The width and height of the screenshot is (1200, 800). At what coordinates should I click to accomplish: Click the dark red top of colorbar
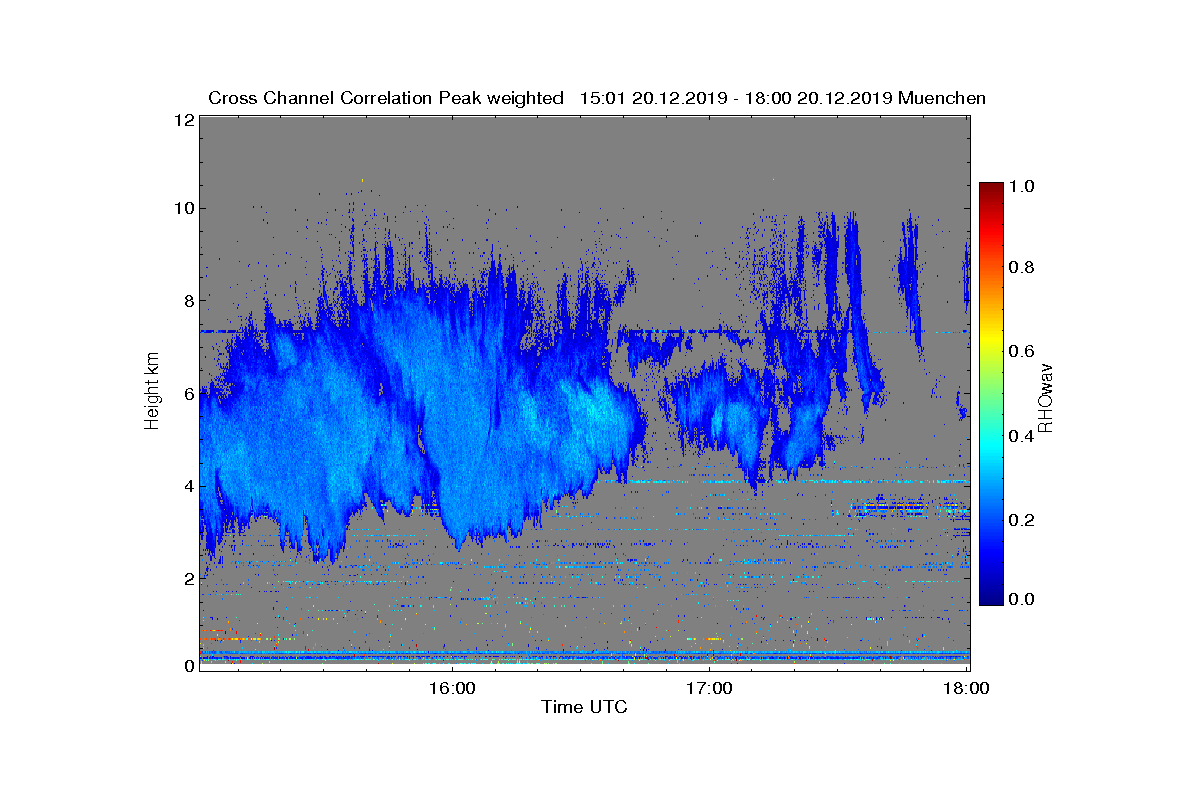click(990, 190)
